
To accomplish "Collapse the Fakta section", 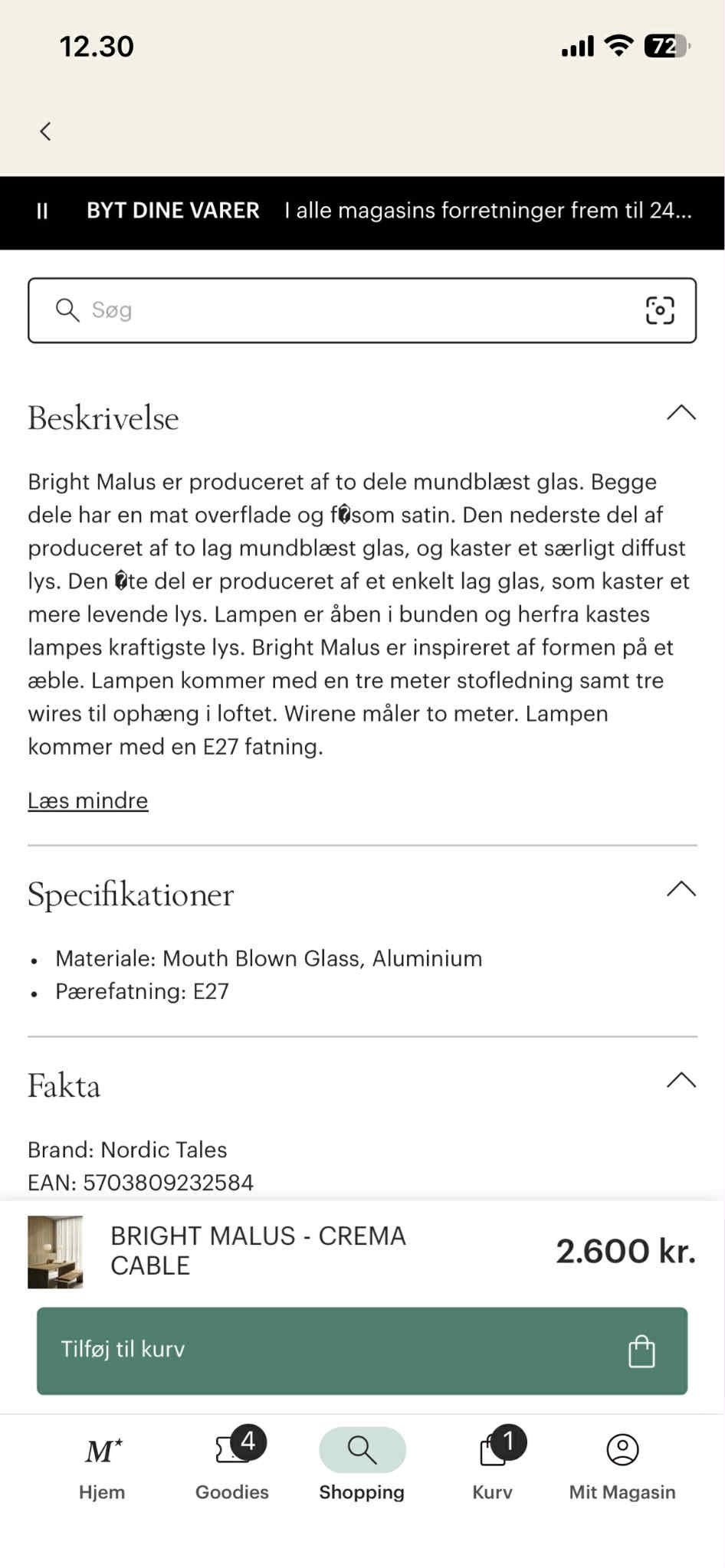I will coord(681,1081).
